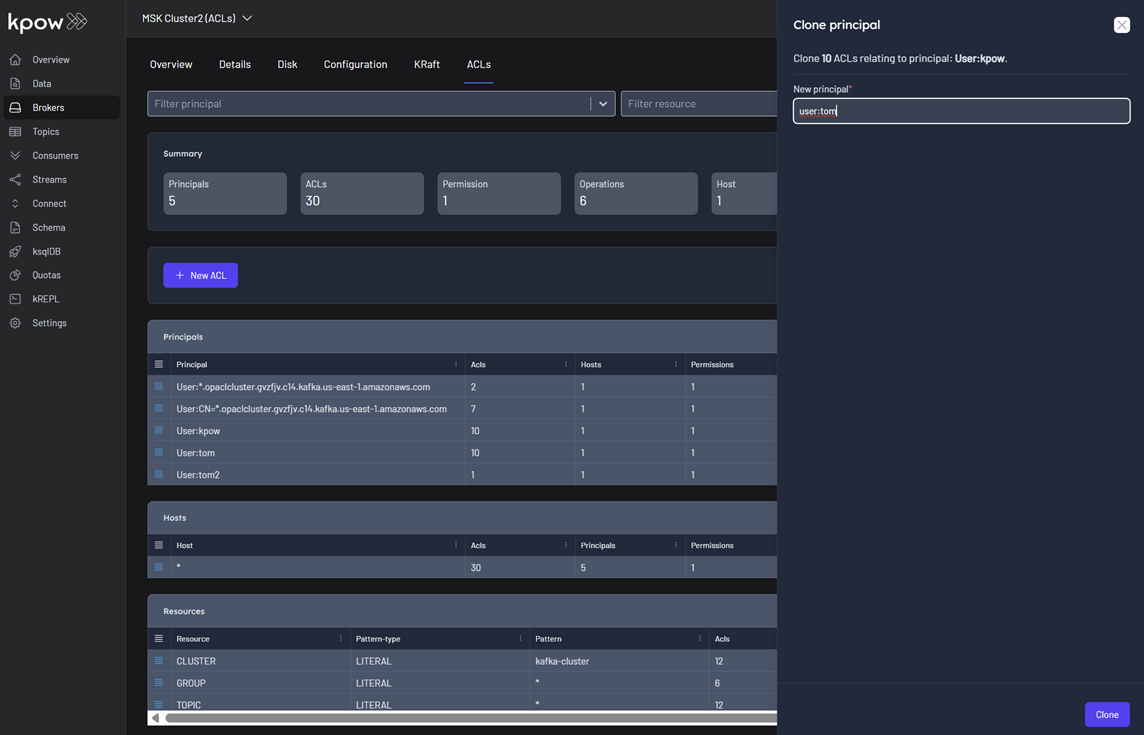The image size is (1144, 735).
Task: Switch to the Configuration tab
Action: pyautogui.click(x=355, y=65)
